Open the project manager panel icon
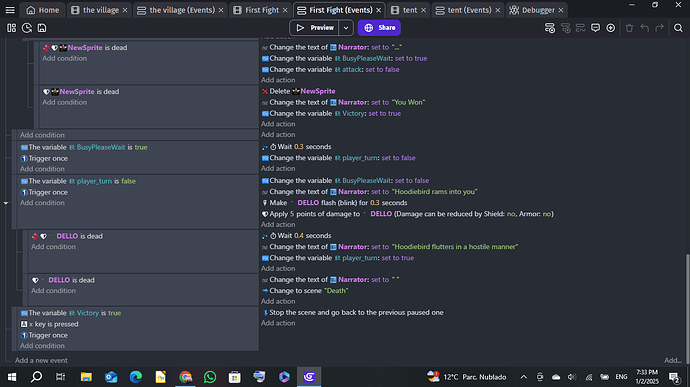Image resolution: width=690 pixels, height=387 pixels. coord(11,28)
